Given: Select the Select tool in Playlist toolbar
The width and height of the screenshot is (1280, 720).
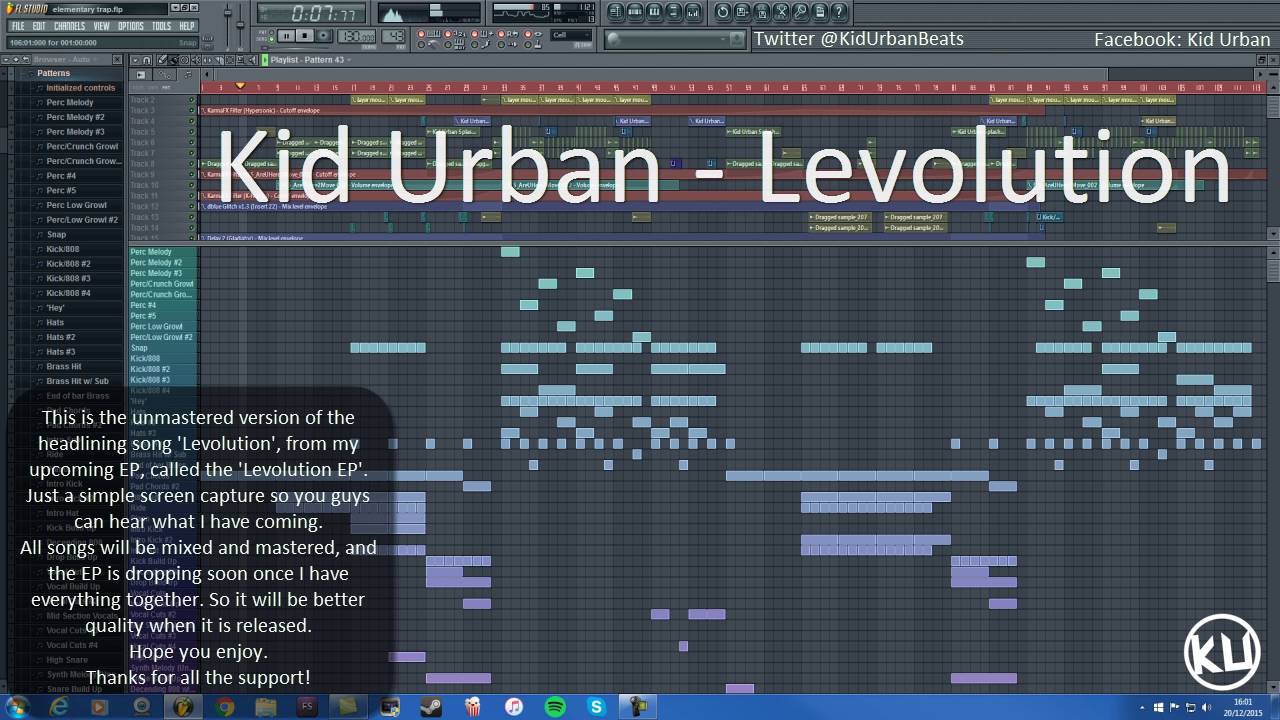Looking at the screenshot, I should [230, 60].
